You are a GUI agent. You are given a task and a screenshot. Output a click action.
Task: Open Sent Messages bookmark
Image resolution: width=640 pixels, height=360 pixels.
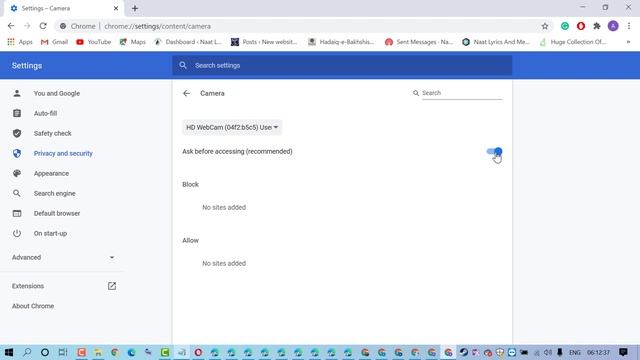click(x=419, y=42)
